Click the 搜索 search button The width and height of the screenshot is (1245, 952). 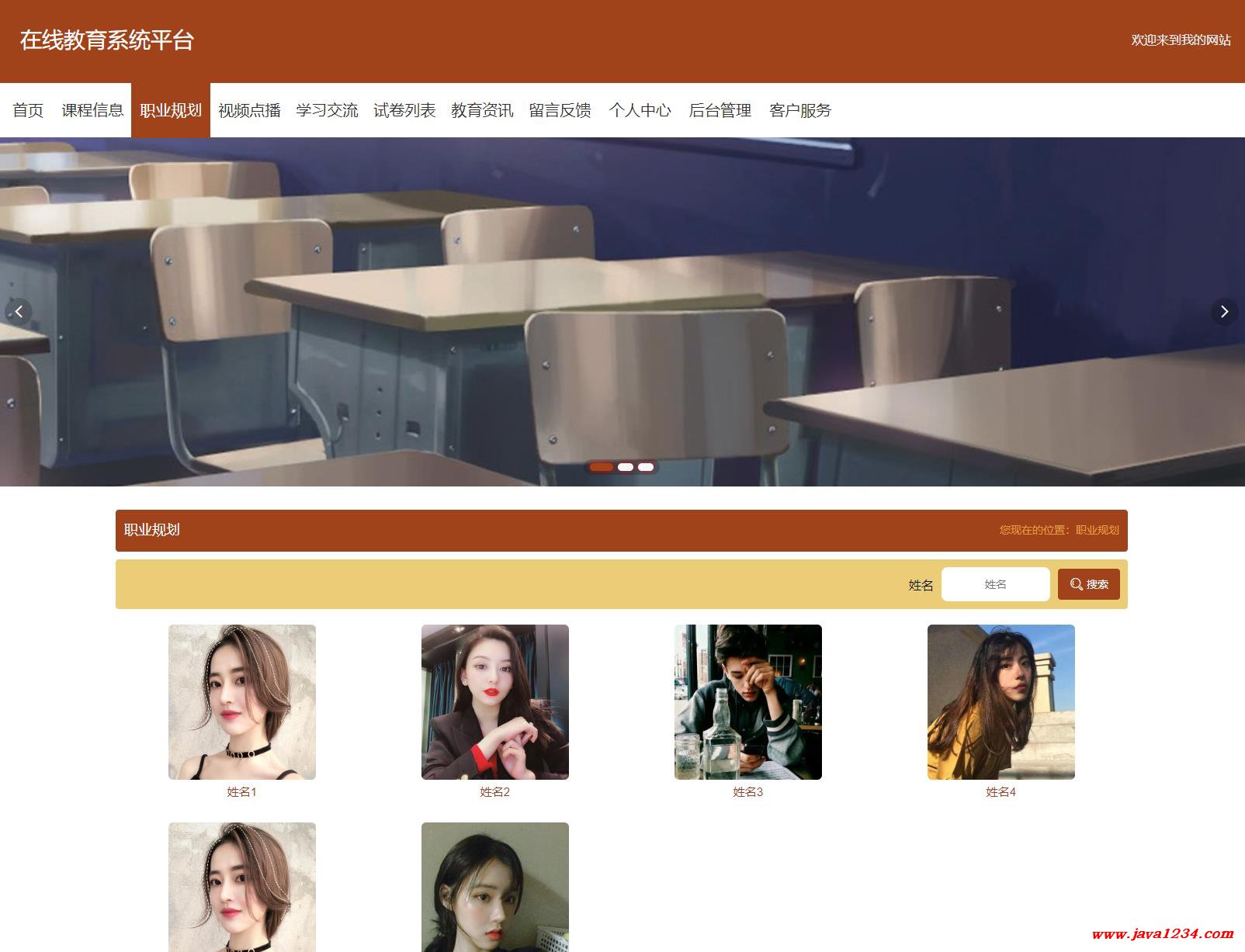click(1088, 584)
